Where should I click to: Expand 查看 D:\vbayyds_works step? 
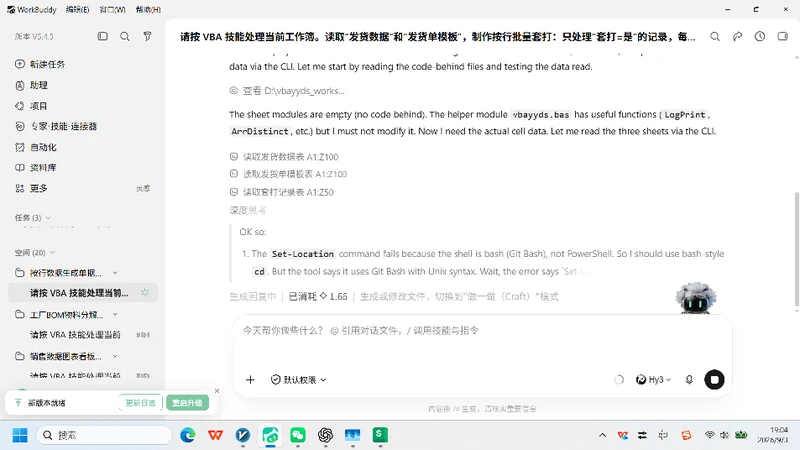click(287, 91)
